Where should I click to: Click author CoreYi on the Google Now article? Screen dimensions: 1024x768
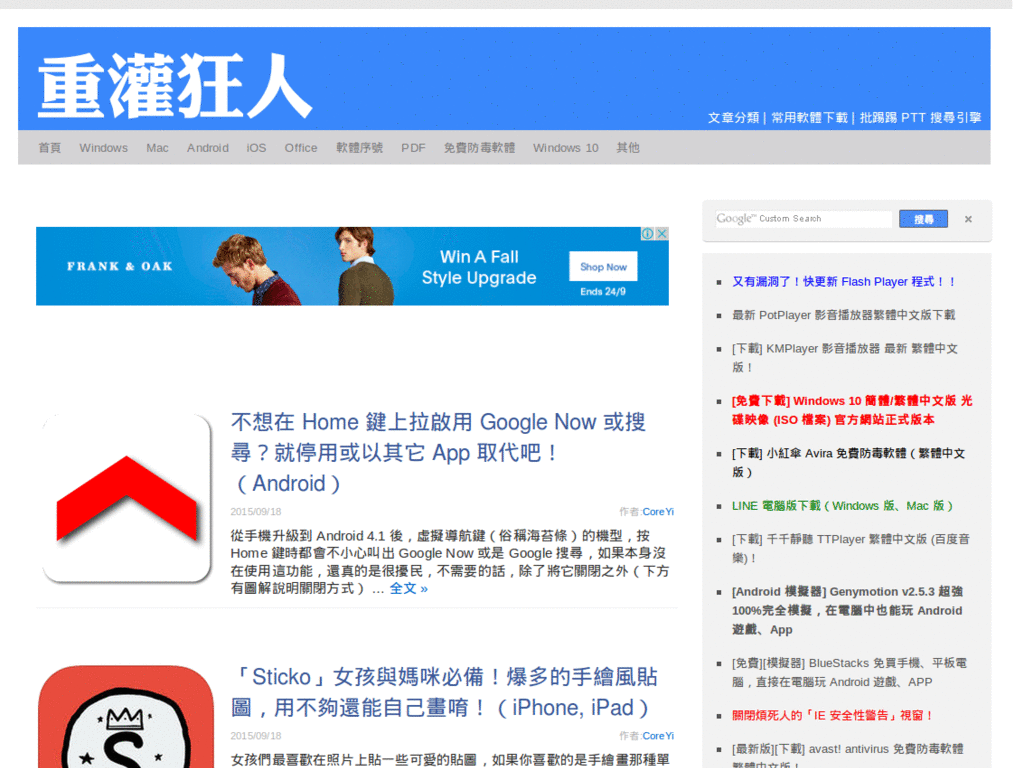coord(658,511)
